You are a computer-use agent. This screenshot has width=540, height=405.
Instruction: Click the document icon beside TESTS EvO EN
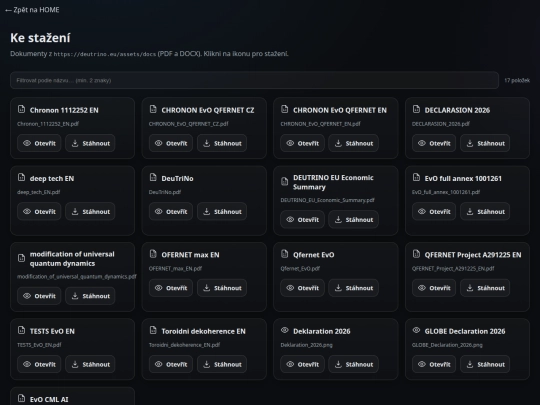21,330
